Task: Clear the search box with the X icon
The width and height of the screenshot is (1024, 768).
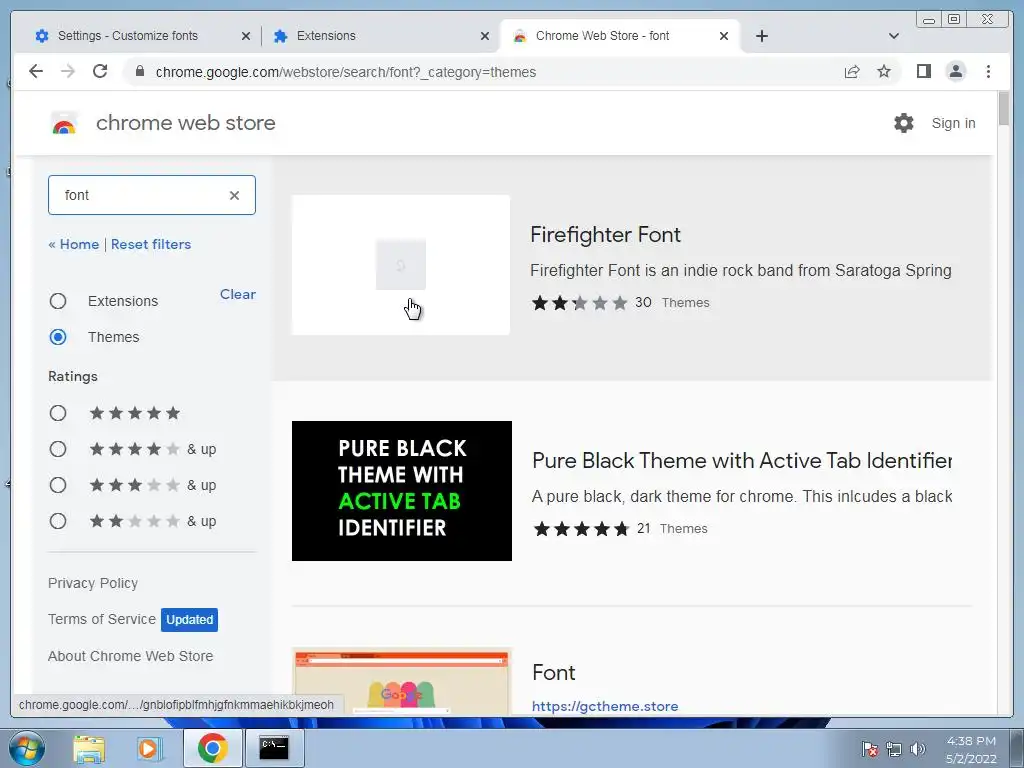Action: [x=234, y=195]
